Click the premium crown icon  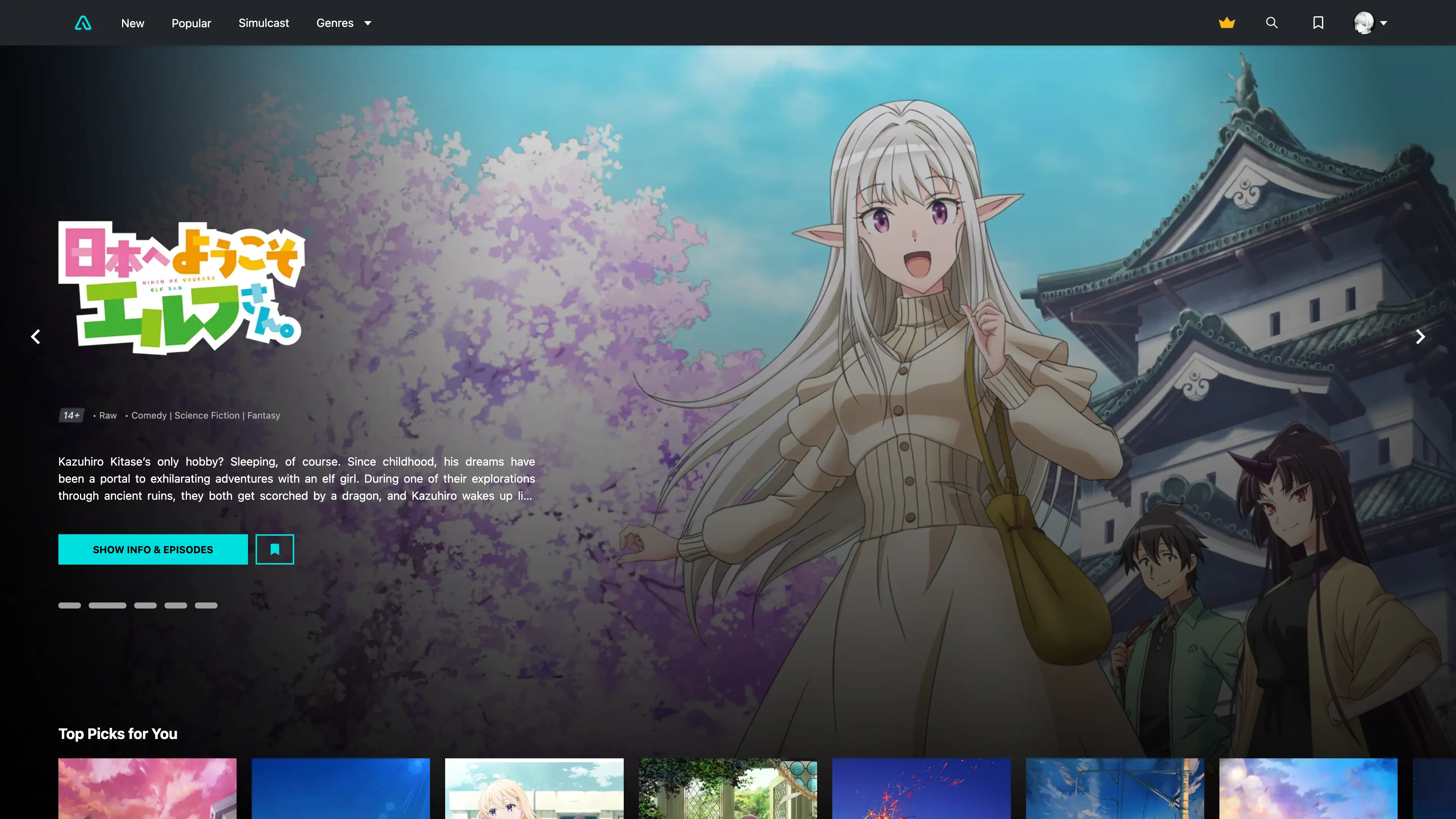pos(1227,23)
